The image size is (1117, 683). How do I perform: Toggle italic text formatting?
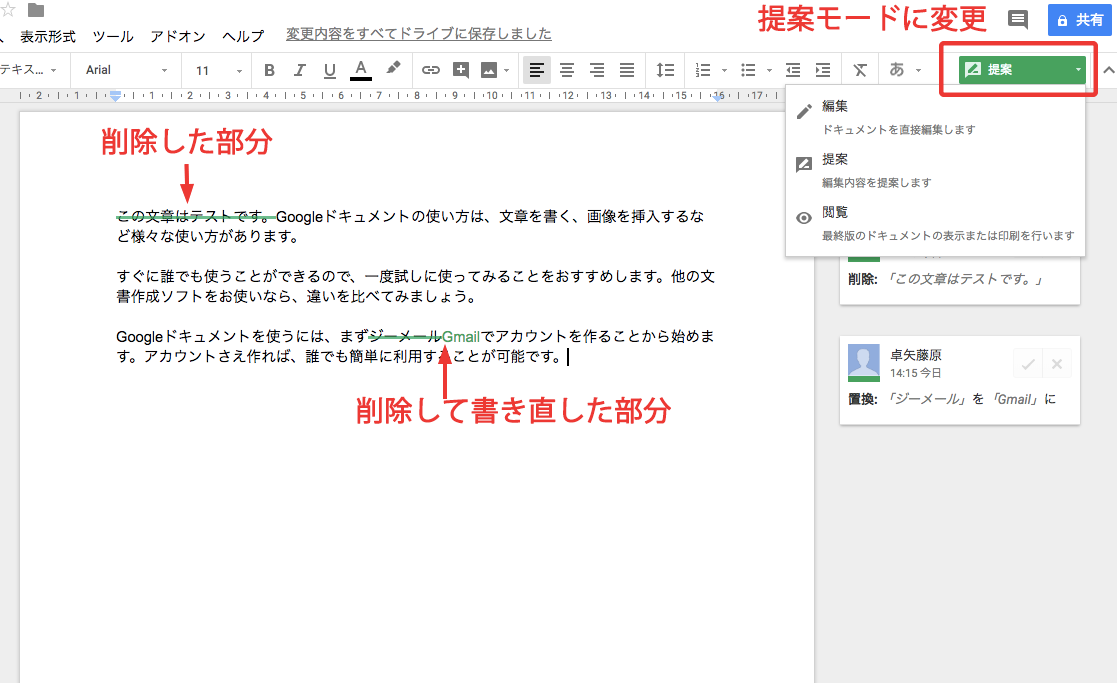[x=299, y=70]
